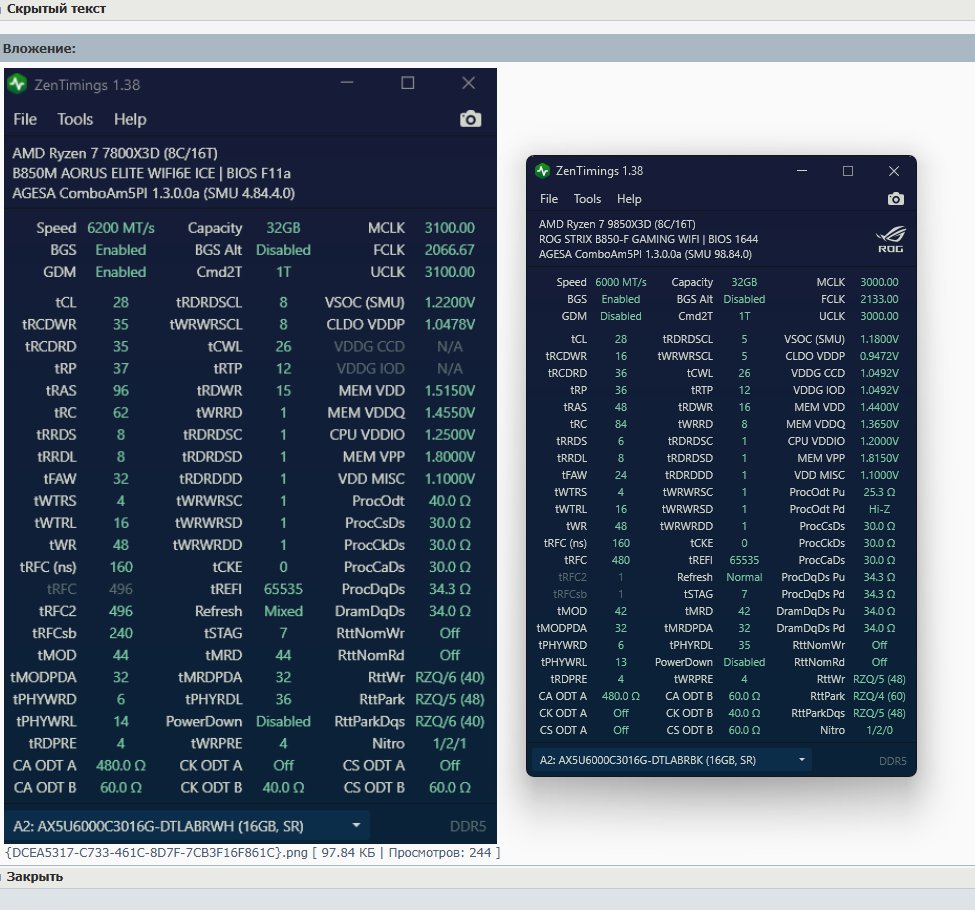This screenshot has width=975, height=910.
Task: Click the VSOC (SMU) 1.2200V value
Action: click(449, 302)
